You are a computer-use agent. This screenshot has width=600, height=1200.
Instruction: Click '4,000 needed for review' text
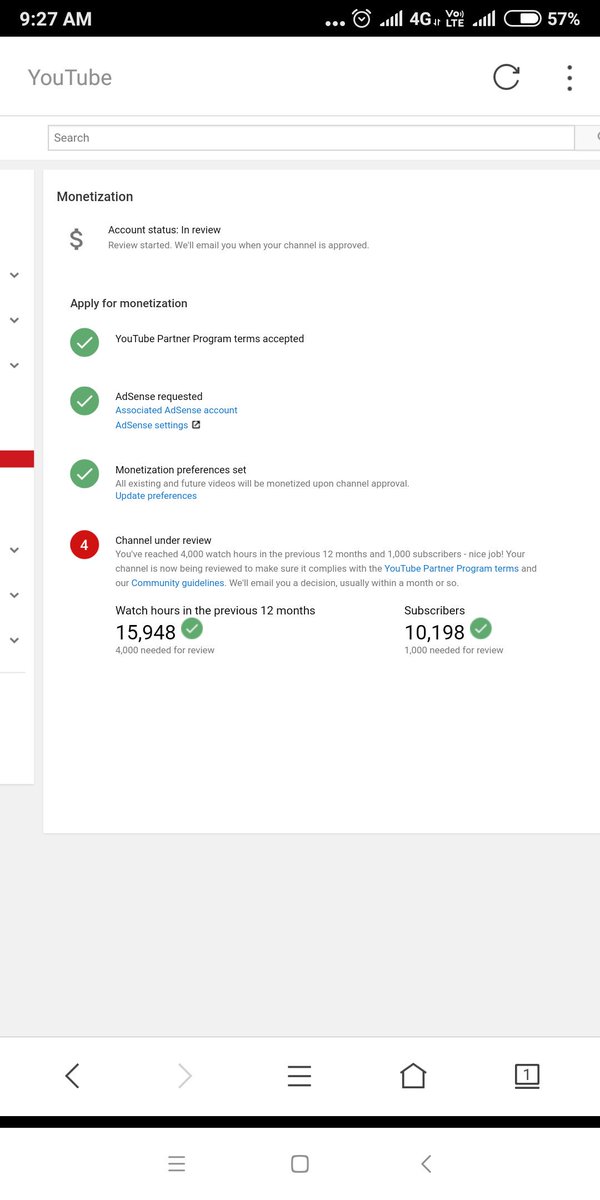pyautogui.click(x=165, y=650)
